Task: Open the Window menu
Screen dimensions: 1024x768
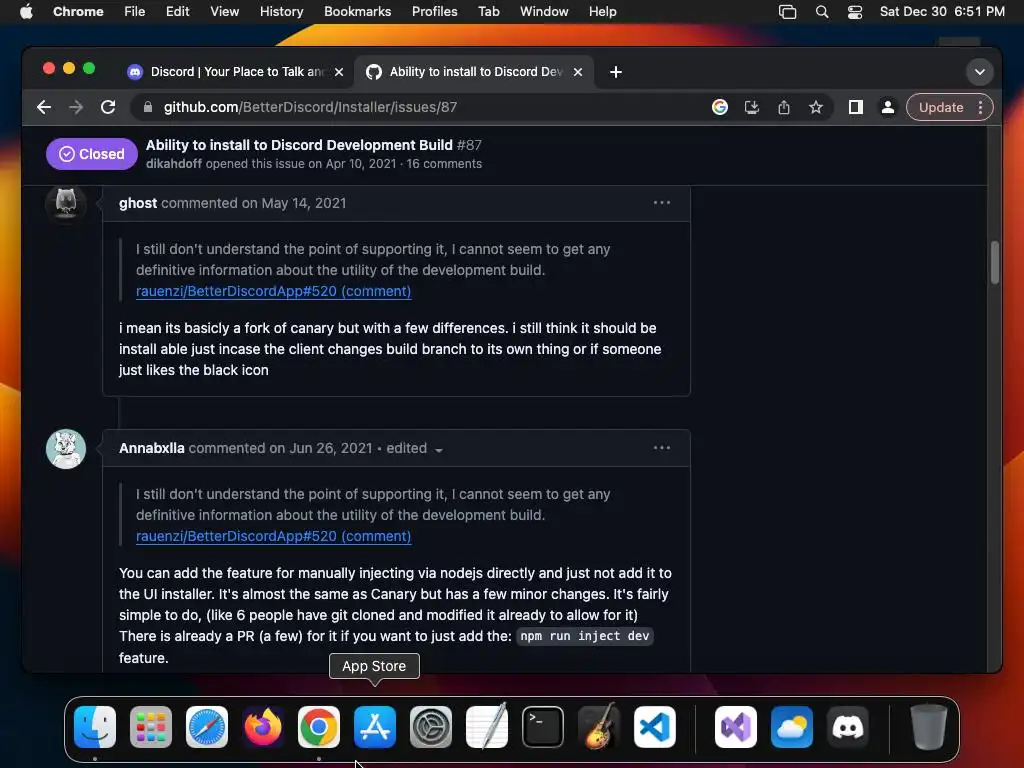Action: click(x=543, y=12)
